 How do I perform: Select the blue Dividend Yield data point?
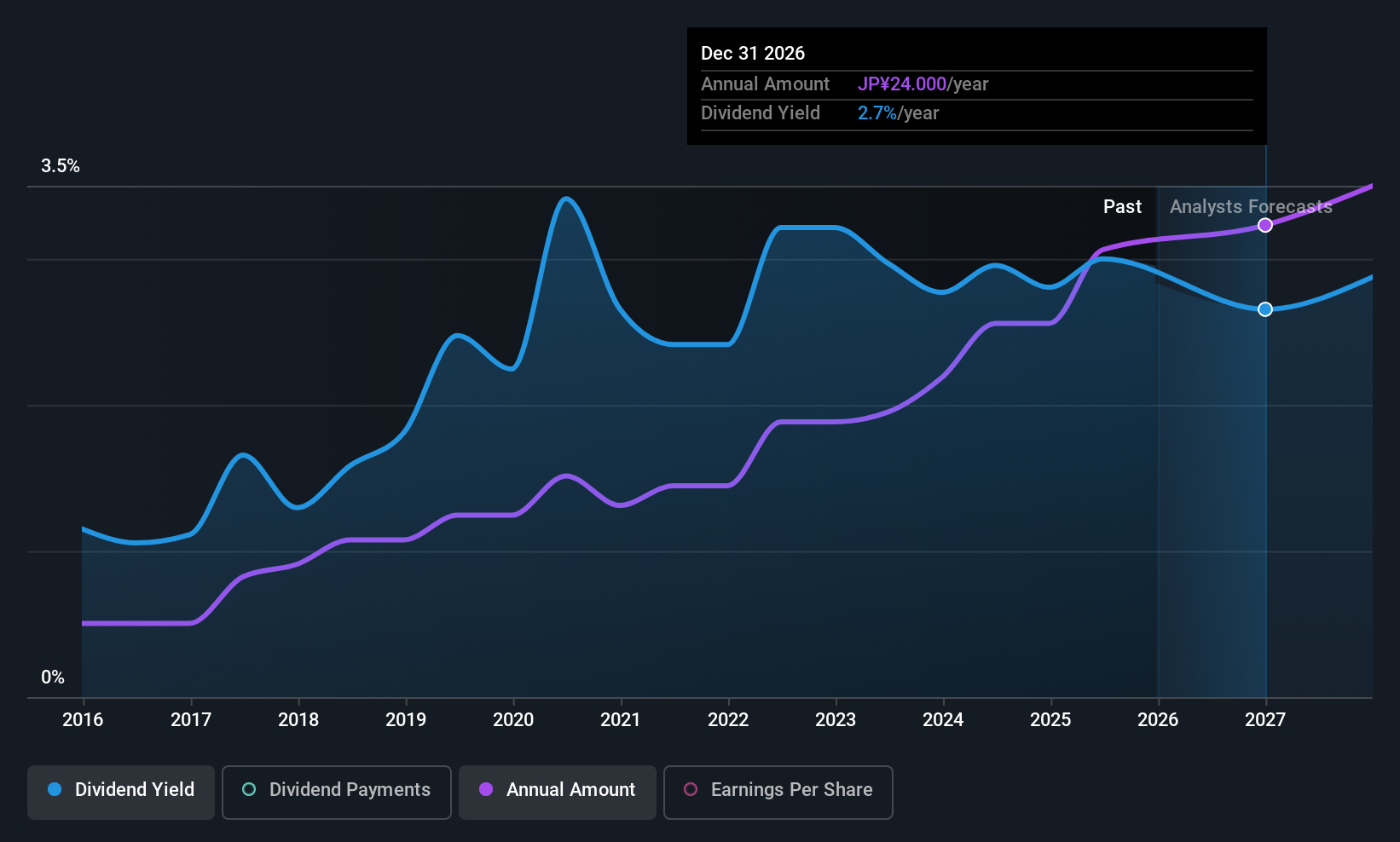1265,309
